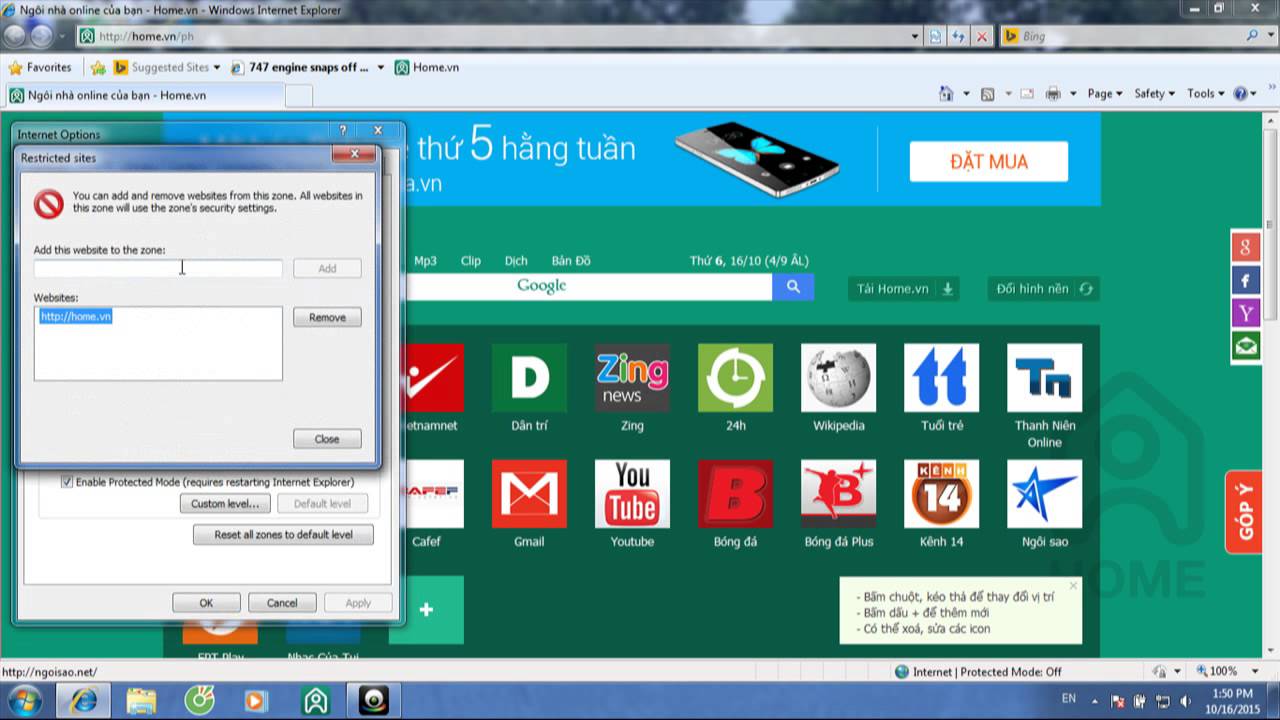Click the Refresh icon in address bar
1280x720 pixels.
tap(959, 36)
